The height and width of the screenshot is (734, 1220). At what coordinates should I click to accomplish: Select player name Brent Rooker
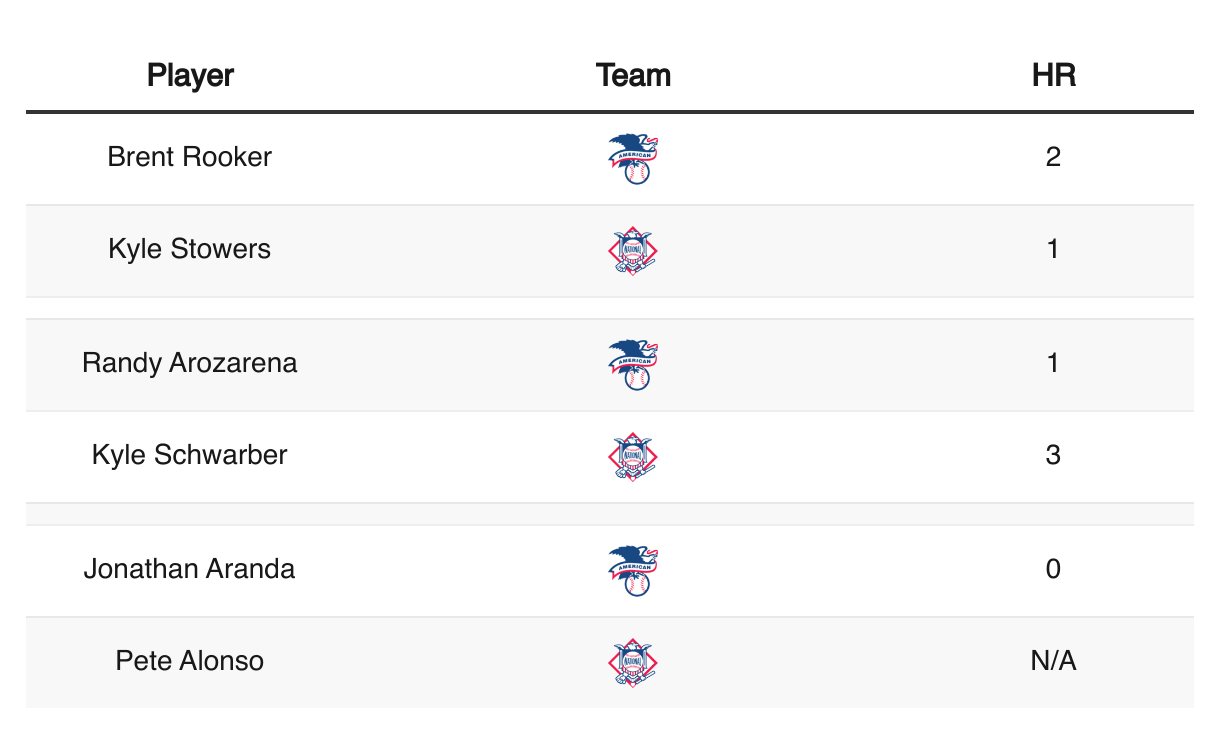(190, 157)
